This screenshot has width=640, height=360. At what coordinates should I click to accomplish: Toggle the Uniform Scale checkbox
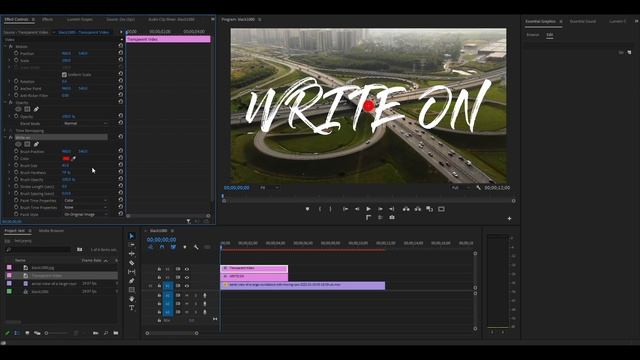point(64,75)
